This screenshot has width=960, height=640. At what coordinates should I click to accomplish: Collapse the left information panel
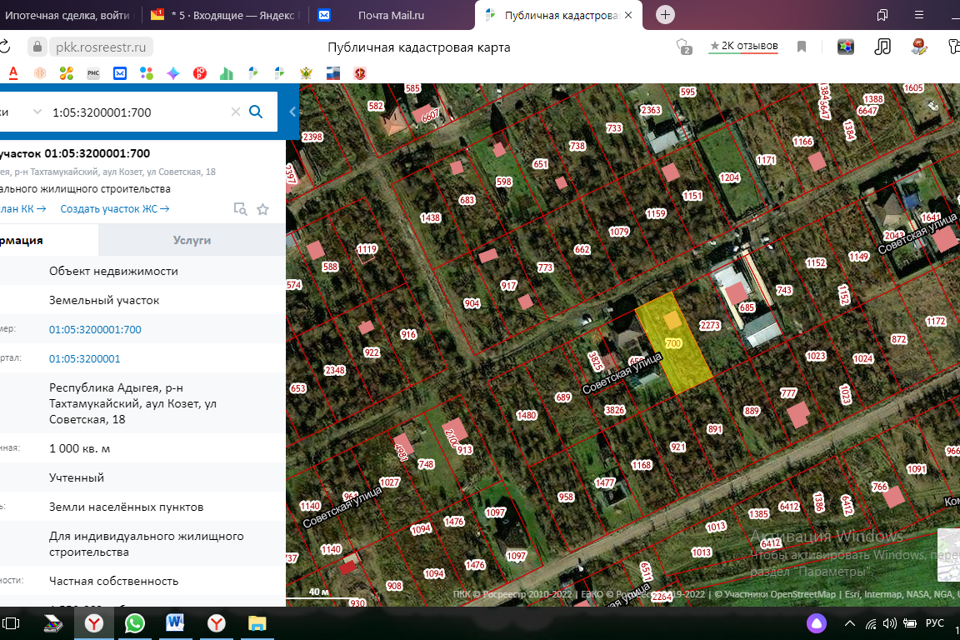pyautogui.click(x=292, y=112)
